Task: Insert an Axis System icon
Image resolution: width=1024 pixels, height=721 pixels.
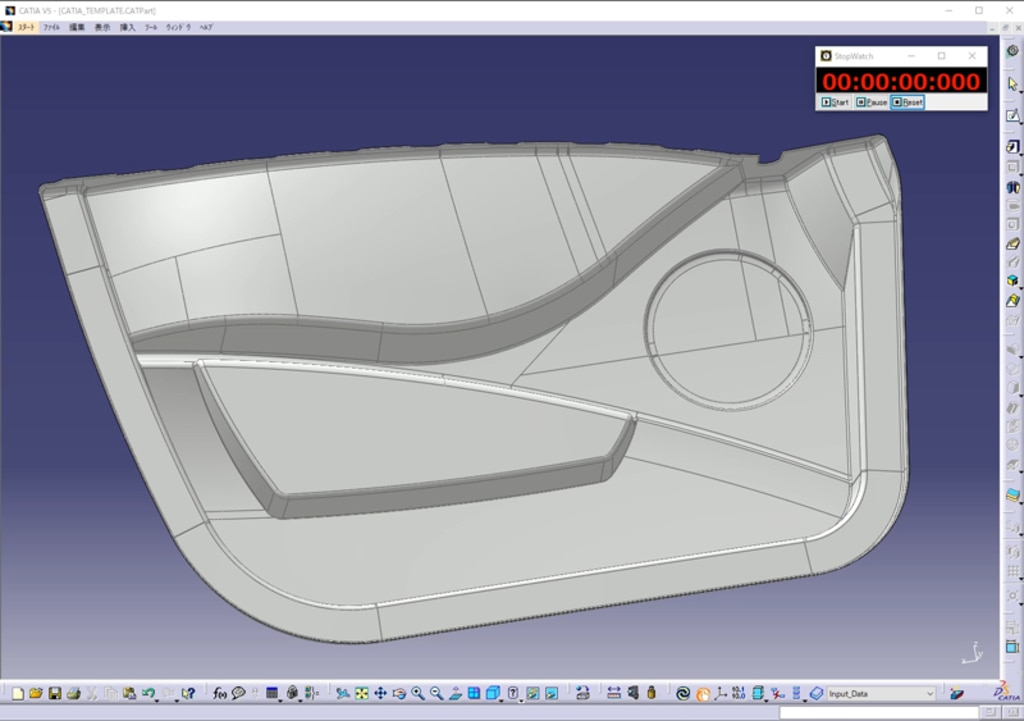Action: (x=720, y=694)
